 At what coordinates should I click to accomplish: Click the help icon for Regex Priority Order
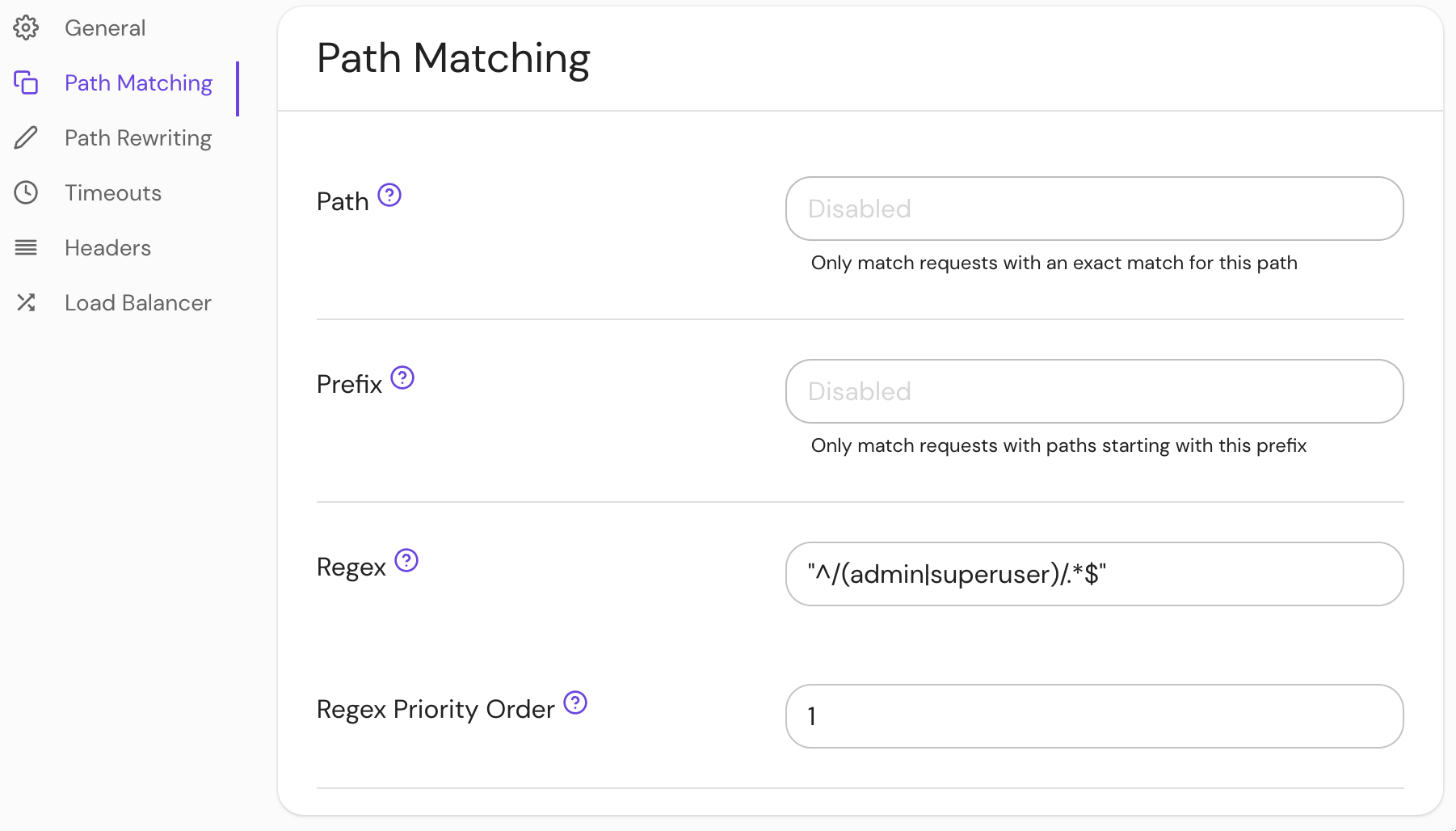[575, 703]
